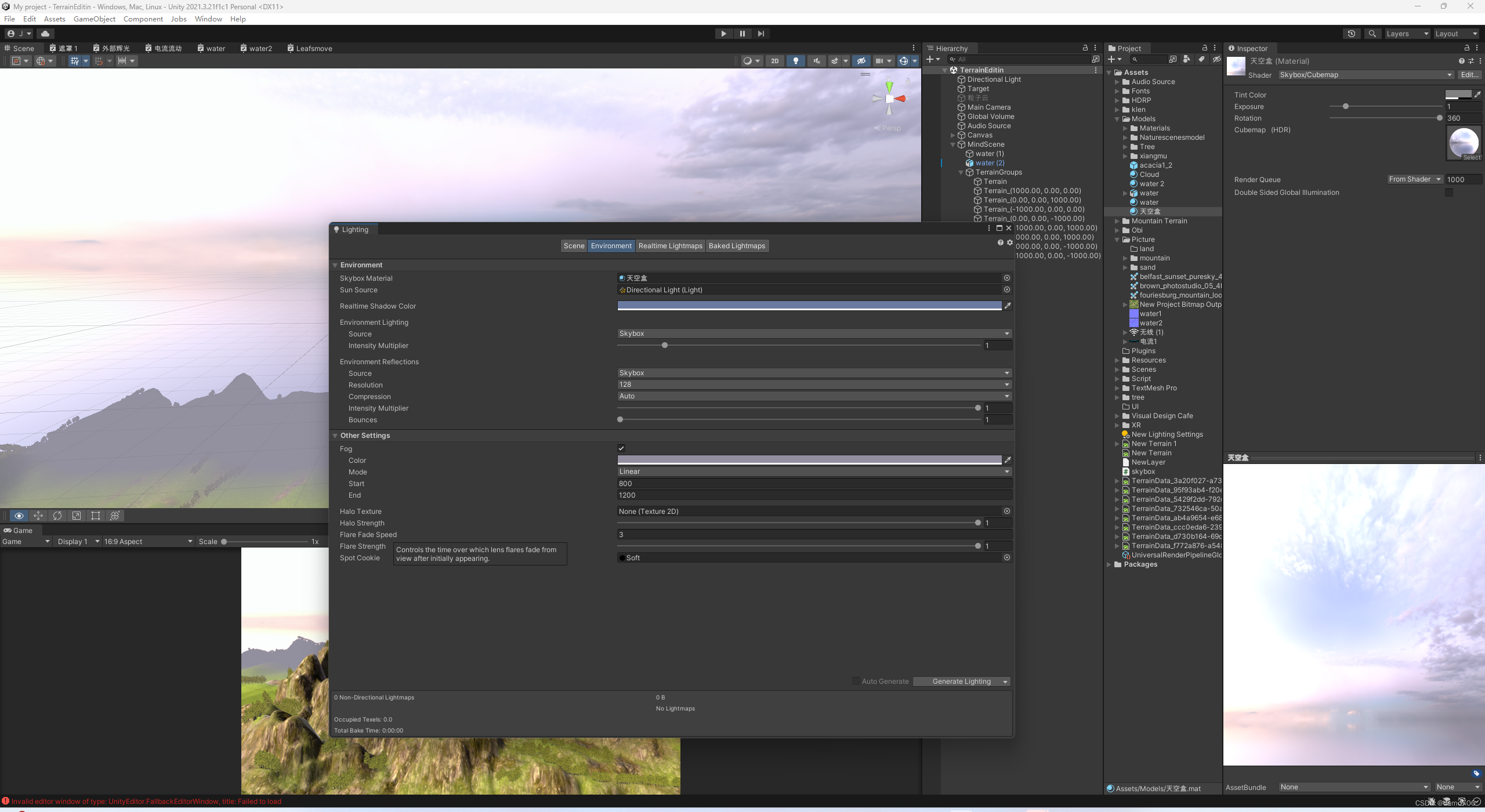This screenshot has height=812, width=1485.
Task: Click the Fog color eyedropper icon
Action: point(1008,460)
